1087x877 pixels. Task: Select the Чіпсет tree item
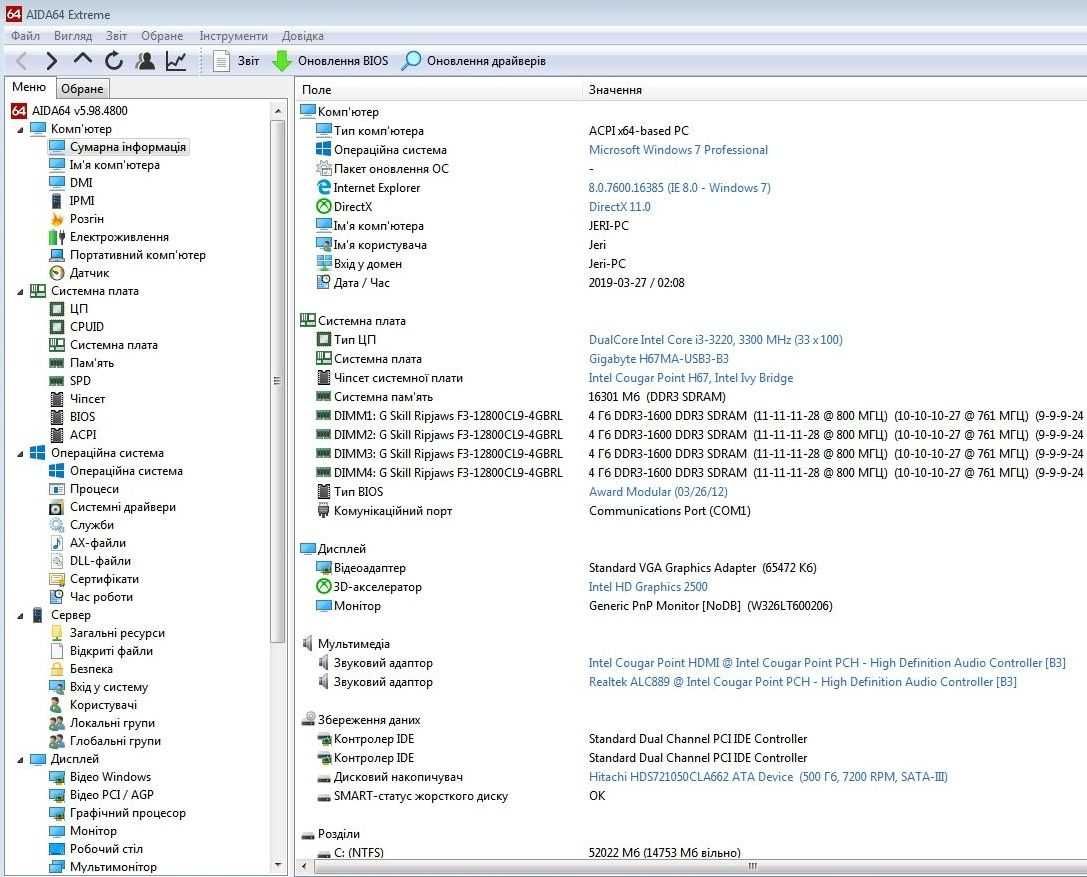[87, 399]
